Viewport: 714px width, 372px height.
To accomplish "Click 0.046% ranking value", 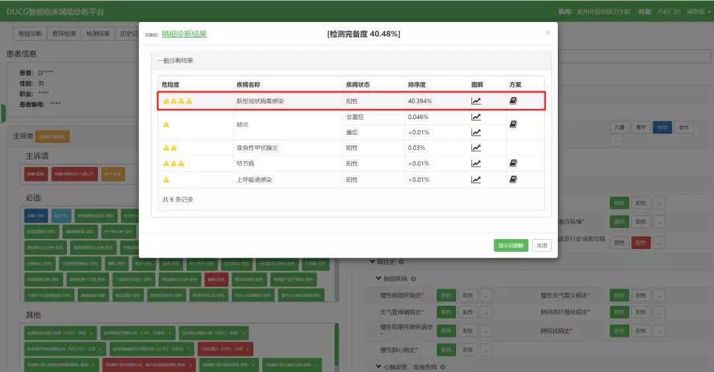I will click(418, 117).
